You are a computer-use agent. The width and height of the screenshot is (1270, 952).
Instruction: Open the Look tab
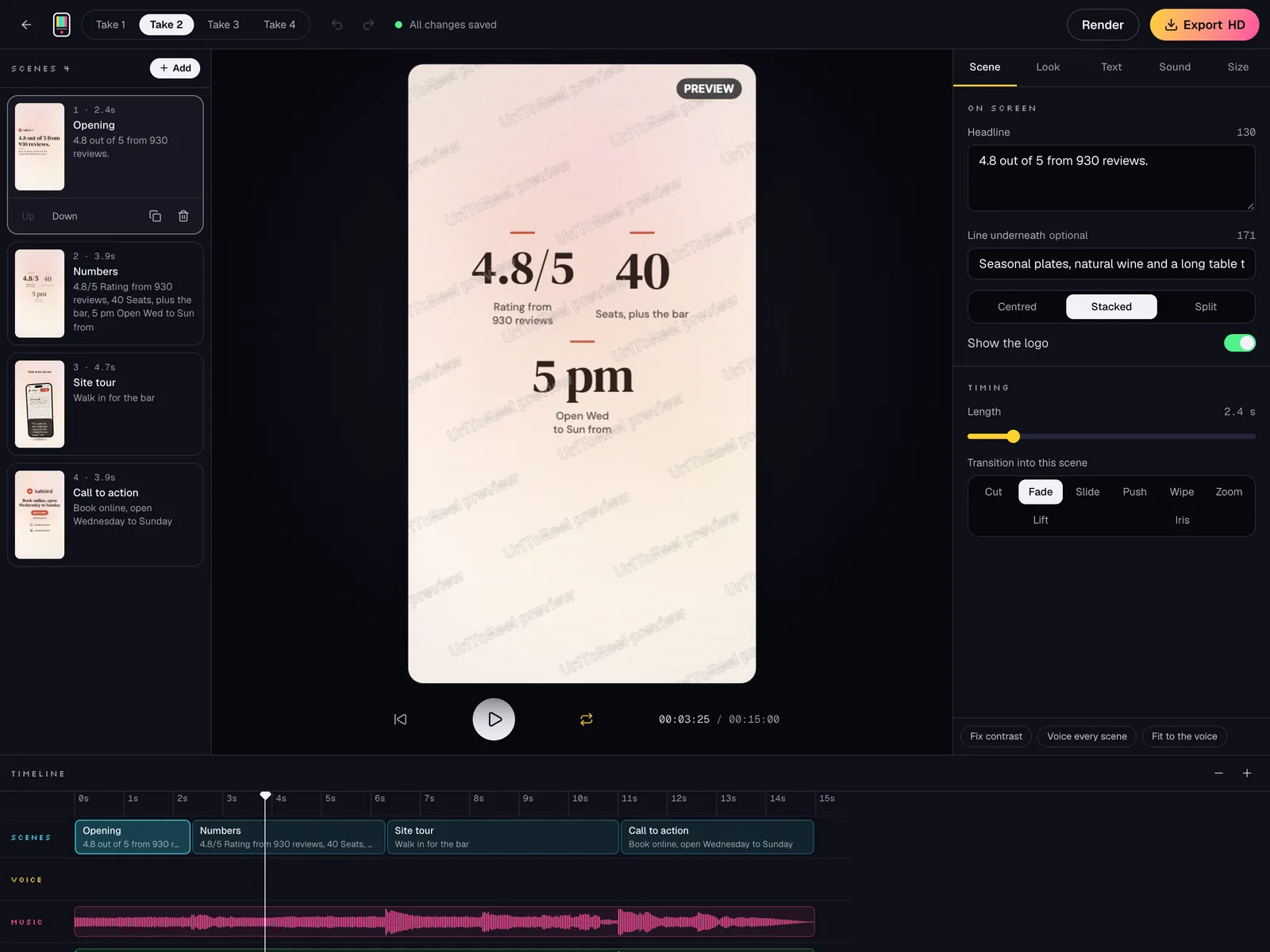(1048, 67)
